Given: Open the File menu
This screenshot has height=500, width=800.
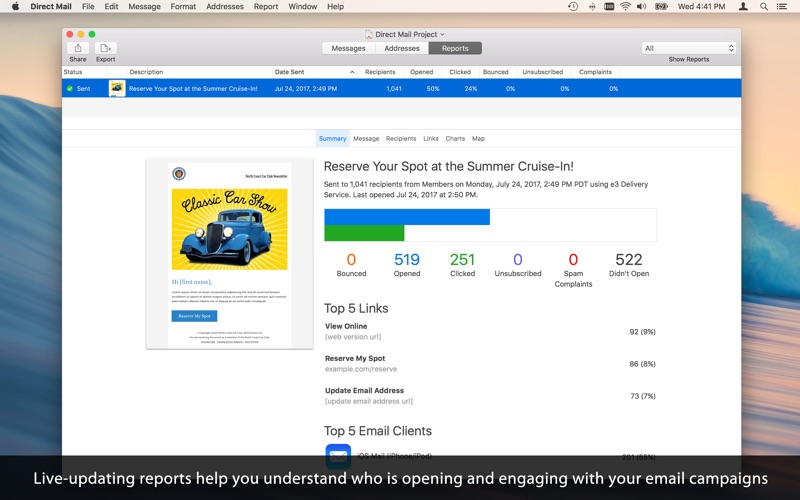Looking at the screenshot, I should coord(88,7).
